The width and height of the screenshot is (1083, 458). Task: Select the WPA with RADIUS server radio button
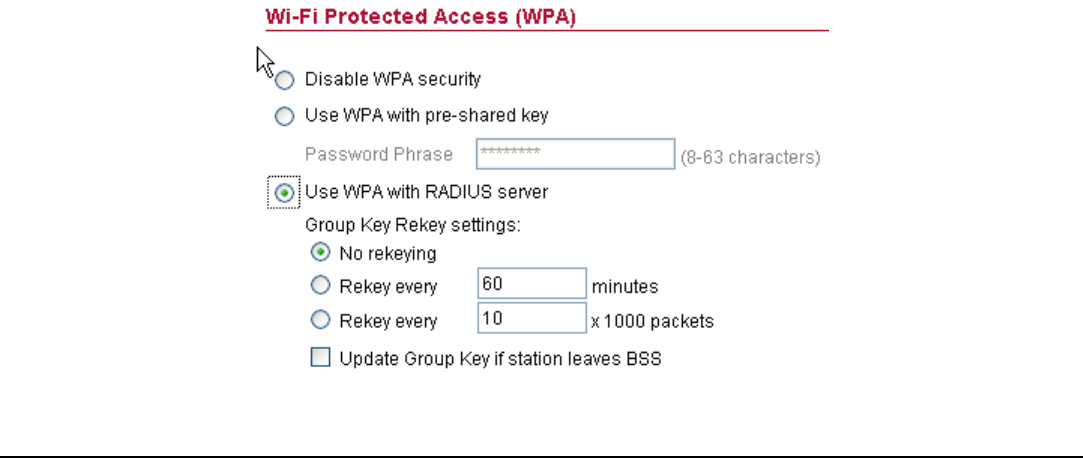[285, 191]
